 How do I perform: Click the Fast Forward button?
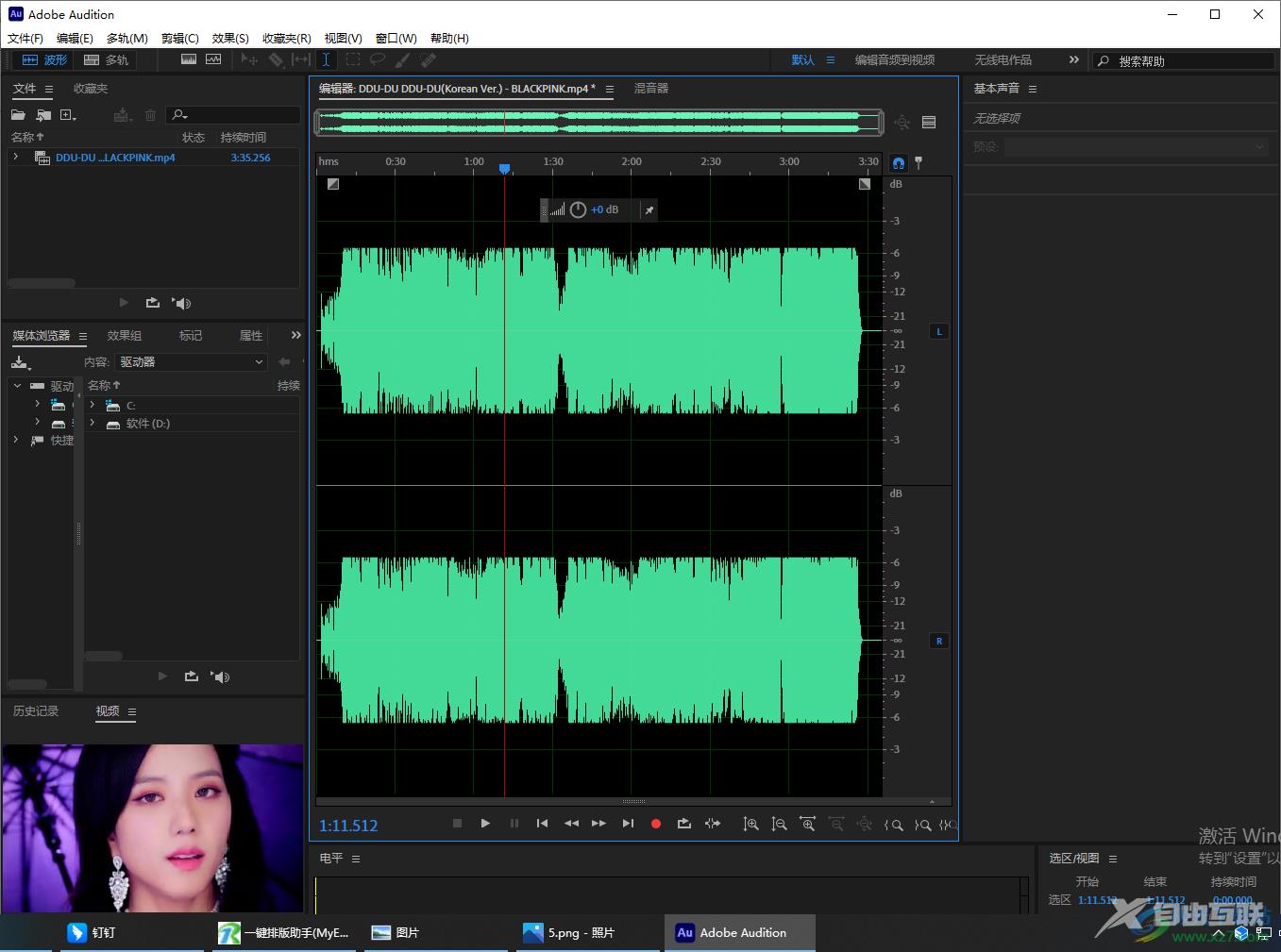click(598, 824)
